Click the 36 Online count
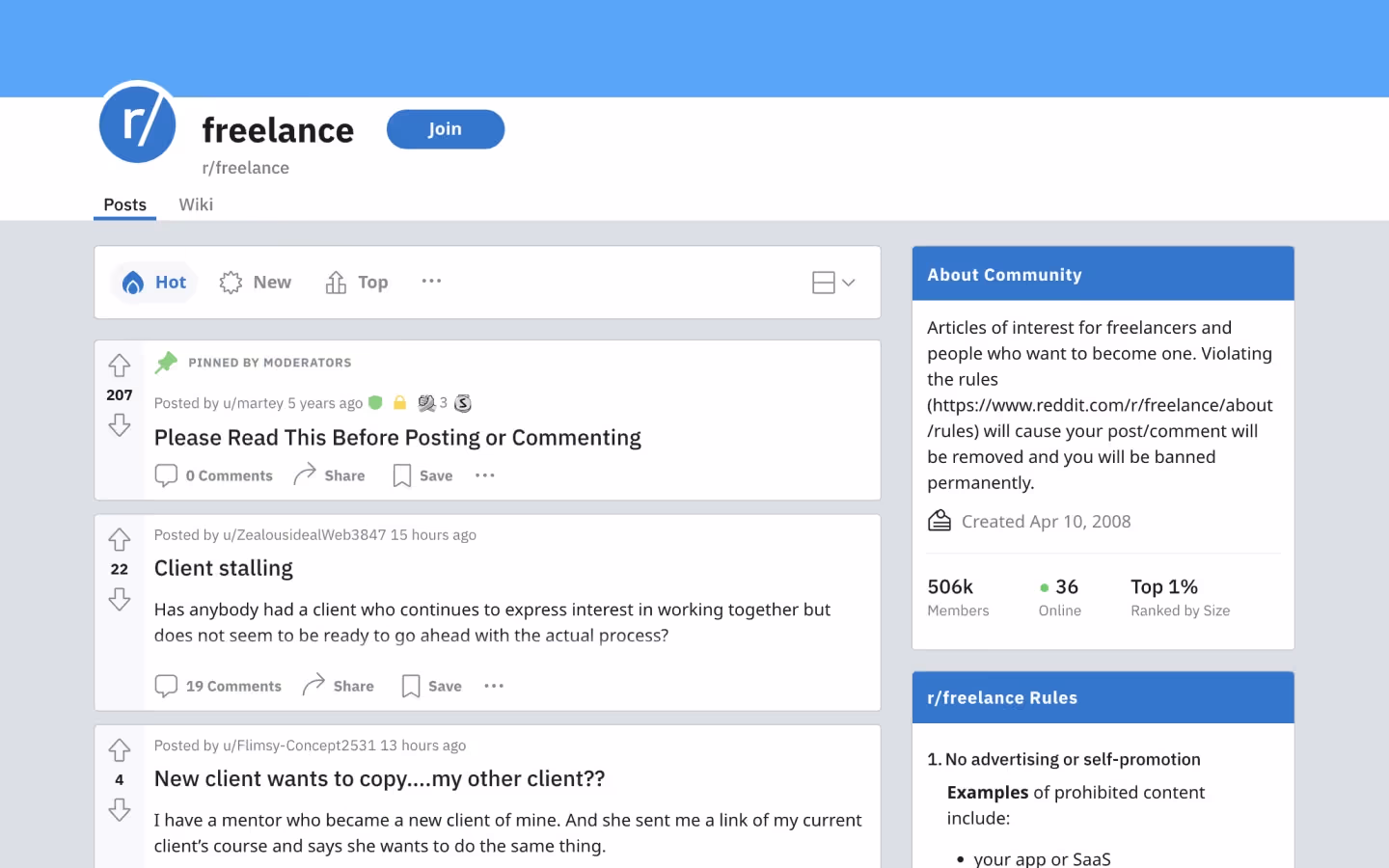Image resolution: width=1389 pixels, height=868 pixels. 1059,597
